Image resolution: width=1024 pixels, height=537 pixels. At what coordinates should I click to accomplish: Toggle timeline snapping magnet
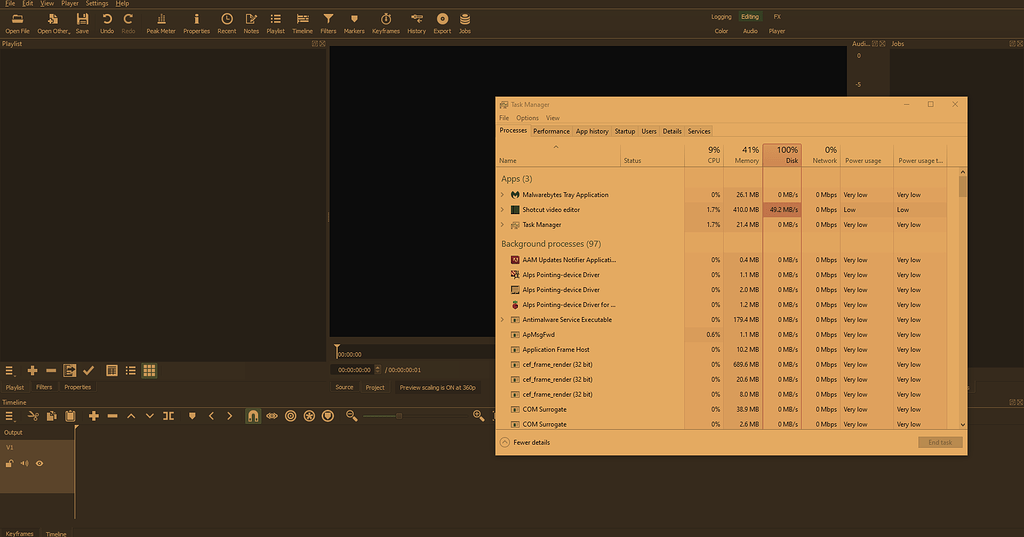[253, 416]
